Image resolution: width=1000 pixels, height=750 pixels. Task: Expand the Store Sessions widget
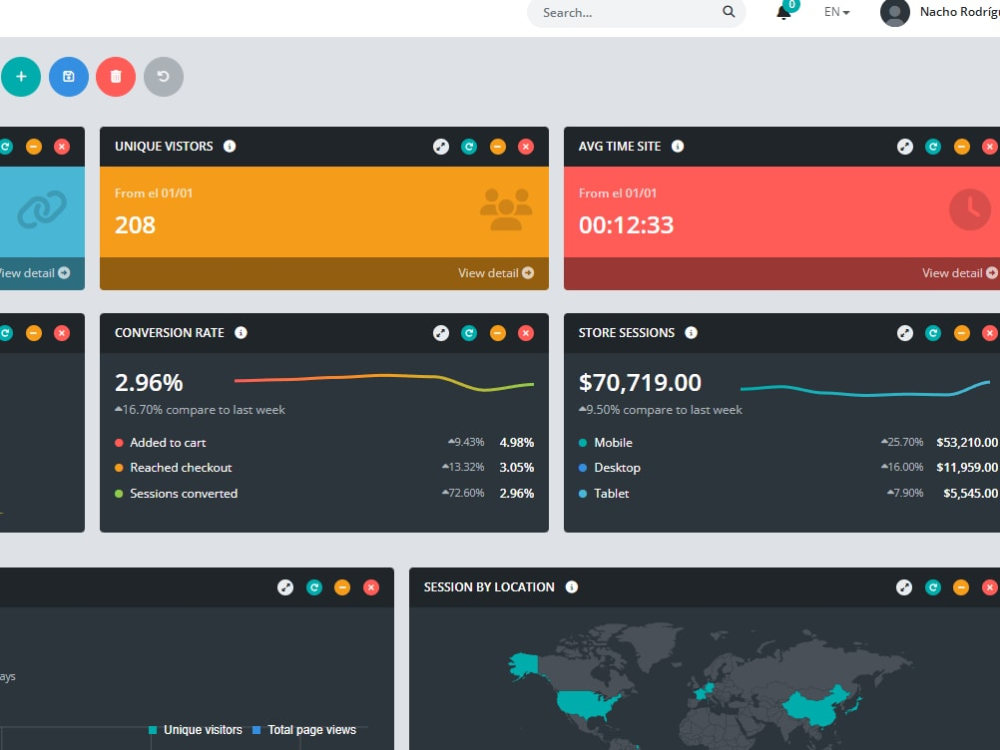tap(905, 333)
